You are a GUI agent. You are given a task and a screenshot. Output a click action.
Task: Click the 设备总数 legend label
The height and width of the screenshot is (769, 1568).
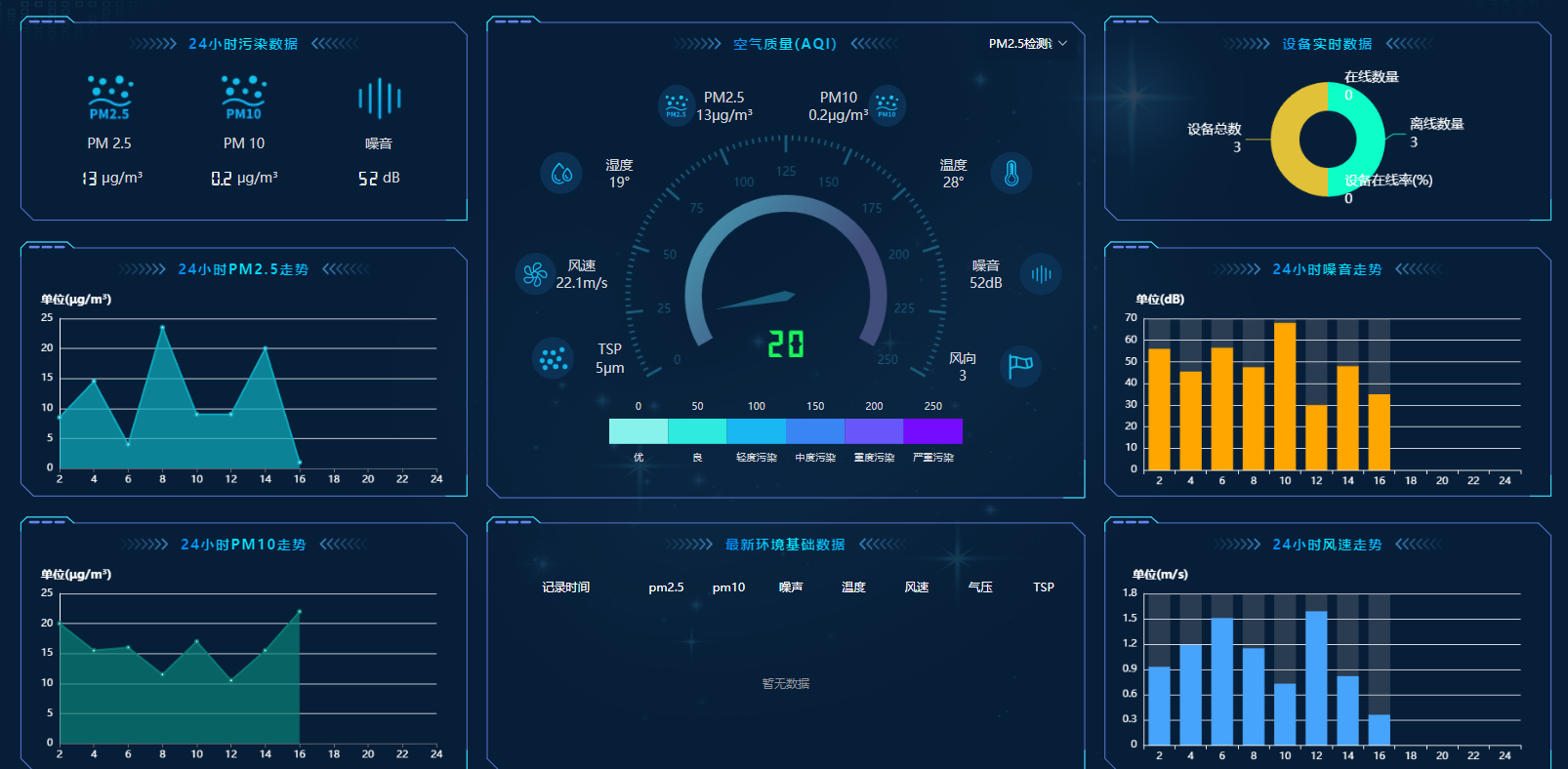click(x=1215, y=129)
